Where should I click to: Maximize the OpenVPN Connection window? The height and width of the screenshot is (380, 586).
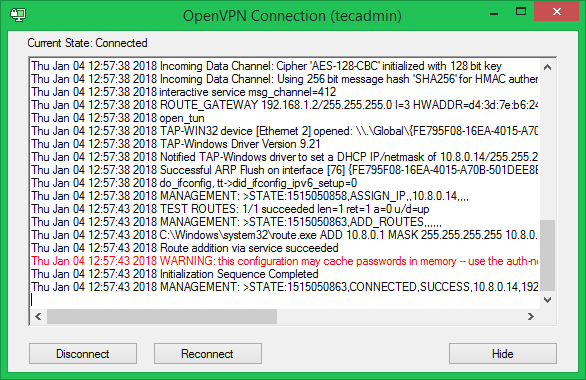coord(521,12)
